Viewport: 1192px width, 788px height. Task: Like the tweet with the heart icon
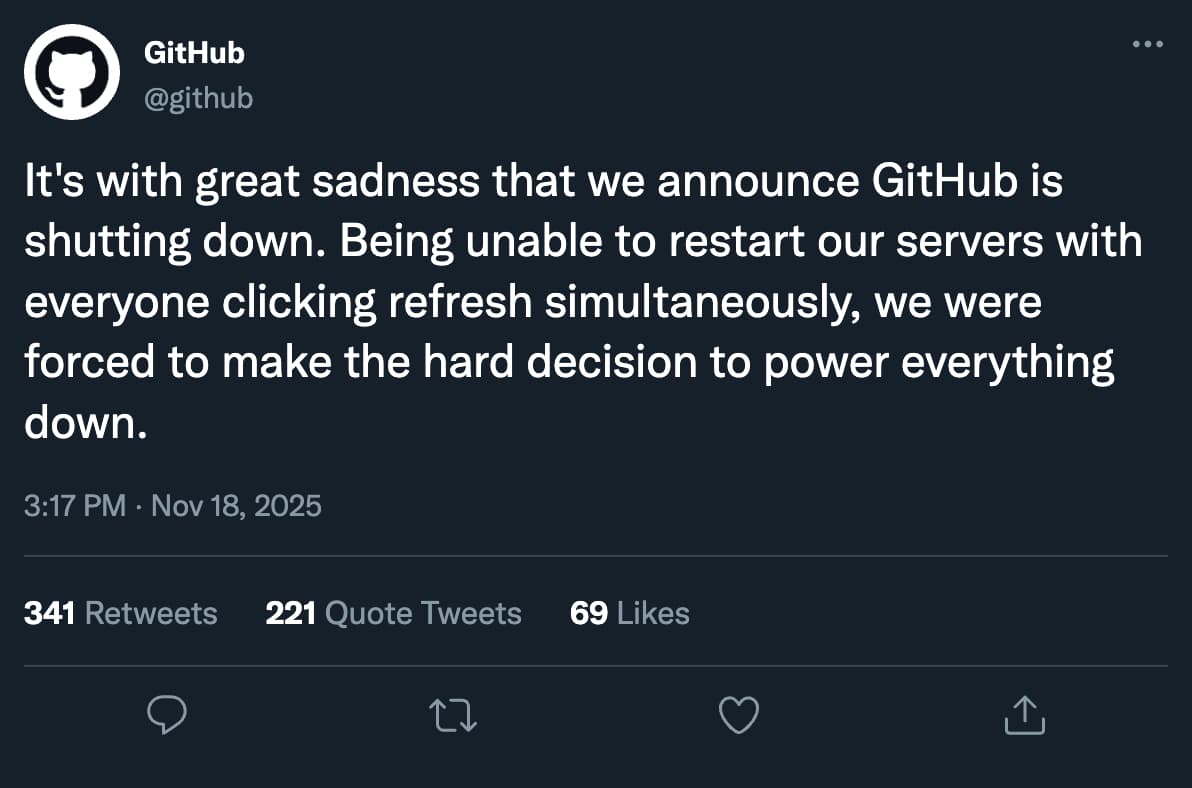[739, 715]
